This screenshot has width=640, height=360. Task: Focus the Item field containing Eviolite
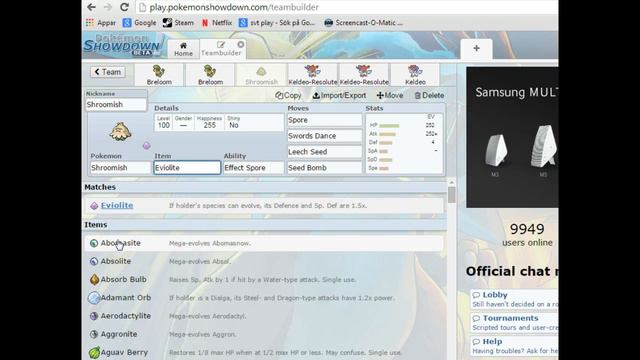click(187, 168)
